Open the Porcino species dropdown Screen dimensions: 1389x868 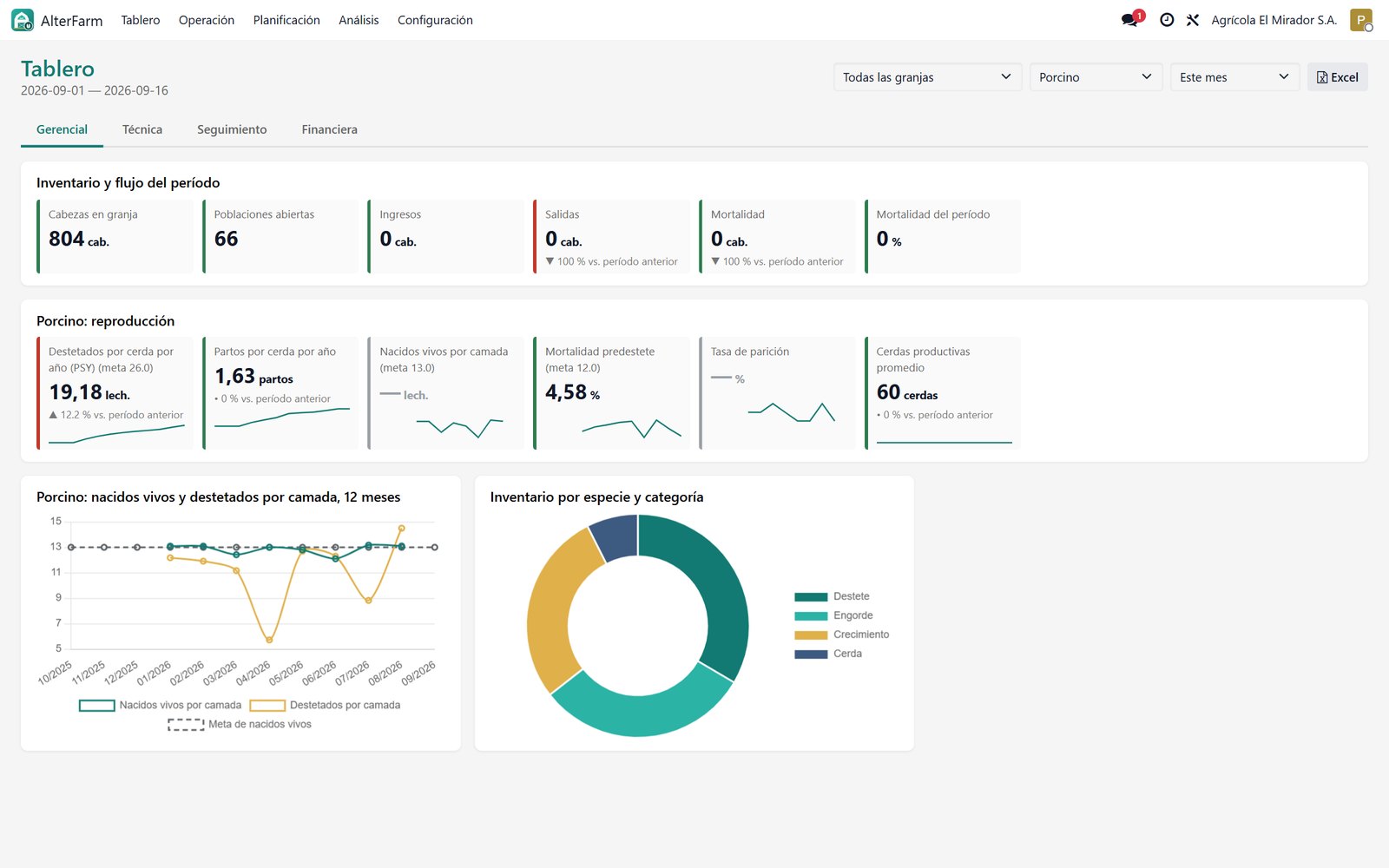coord(1096,77)
